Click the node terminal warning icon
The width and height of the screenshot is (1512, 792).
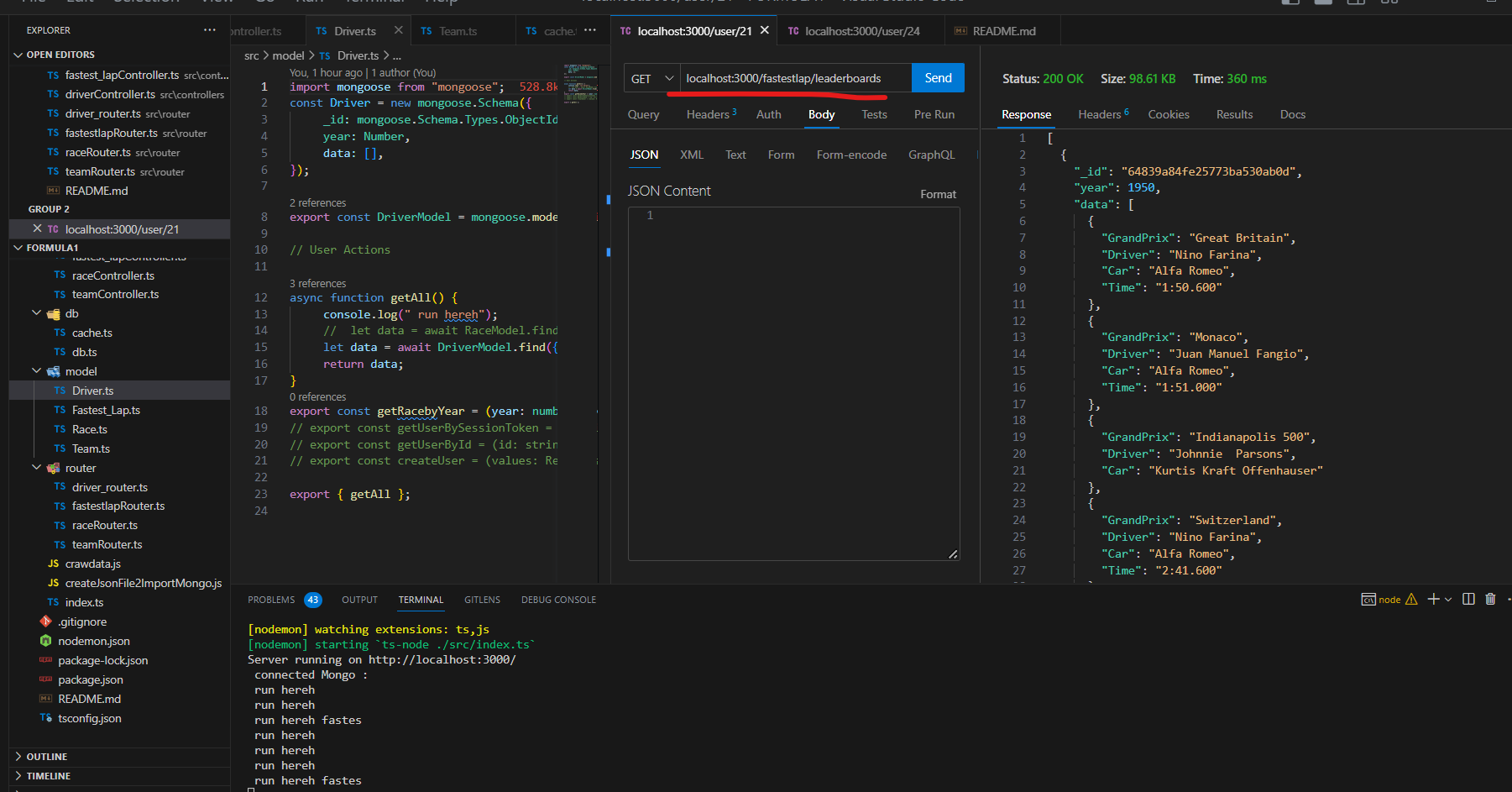(1412, 599)
